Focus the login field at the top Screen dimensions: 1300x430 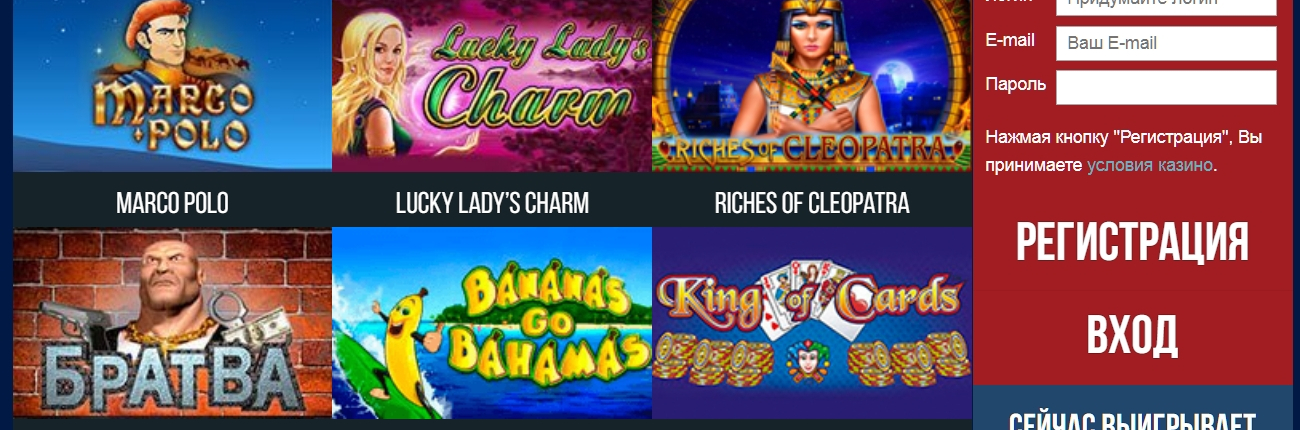coord(1166,7)
